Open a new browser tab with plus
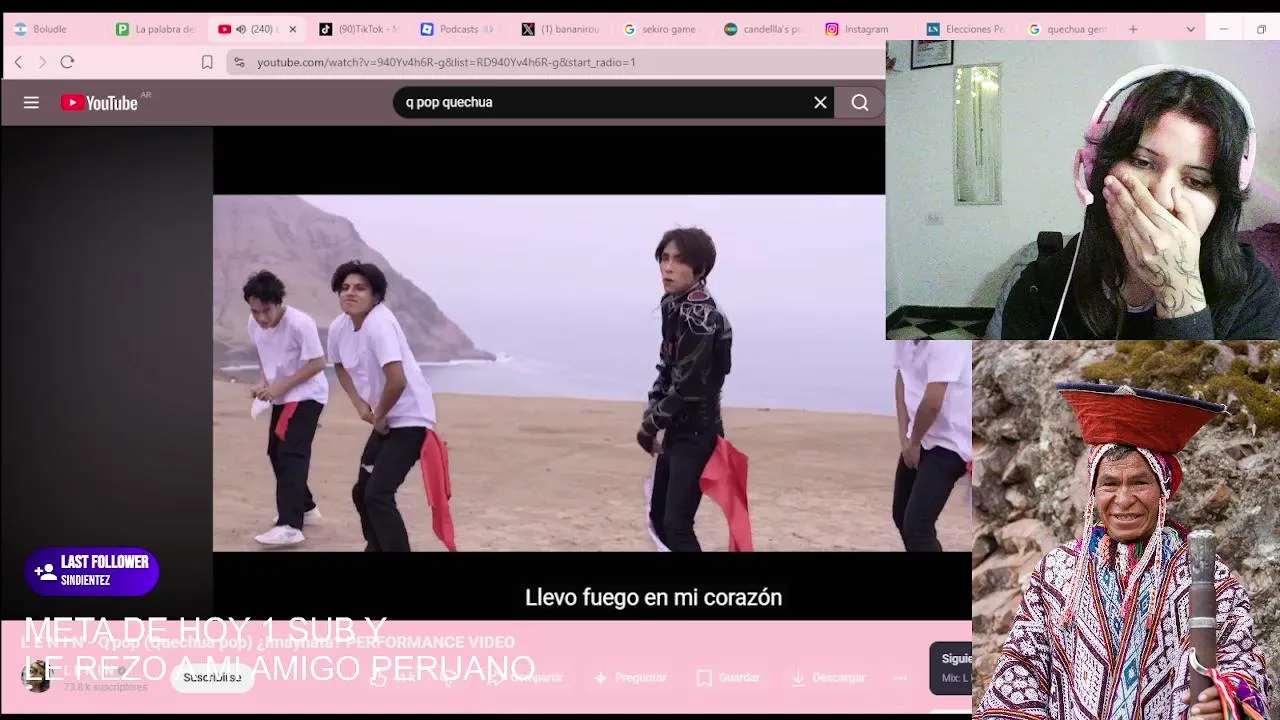Screen dimensions: 1280x720 [1133, 29]
